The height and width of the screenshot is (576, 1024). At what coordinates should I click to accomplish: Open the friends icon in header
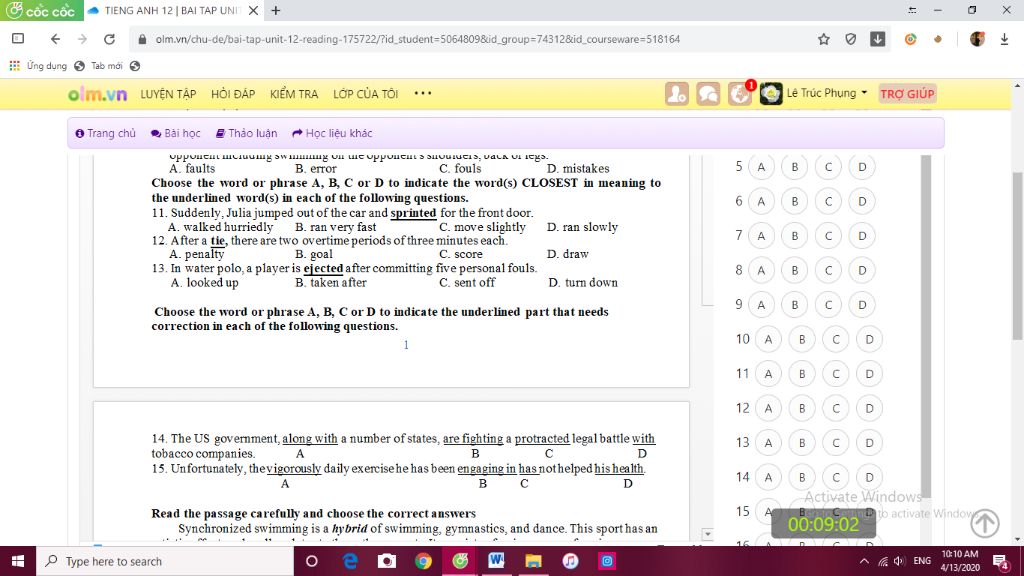coord(677,94)
